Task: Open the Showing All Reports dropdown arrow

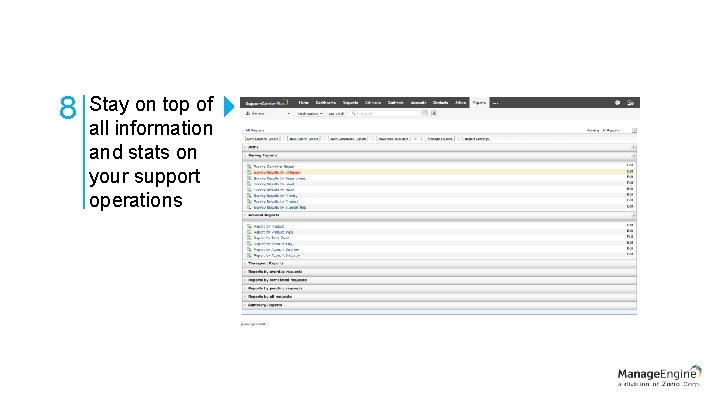Action: 634,130
